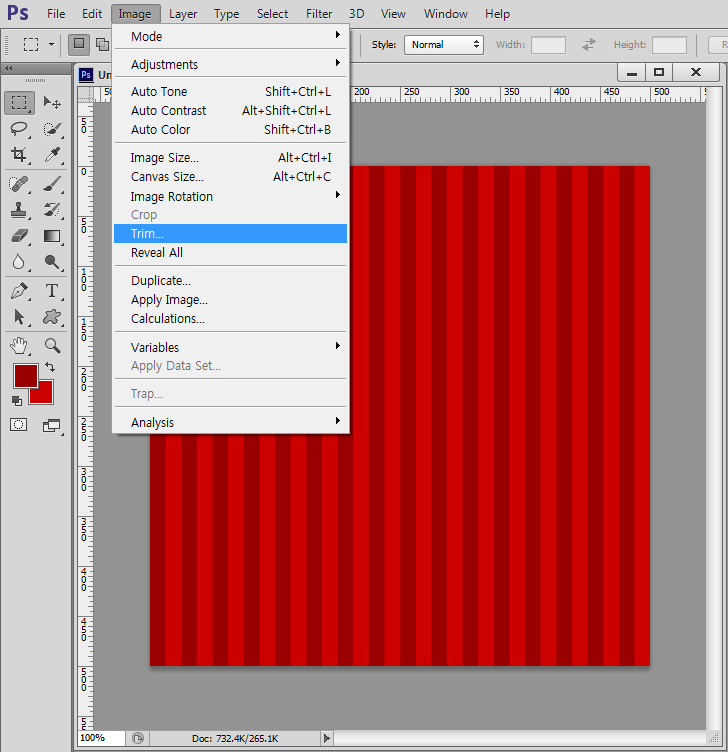Image resolution: width=728 pixels, height=752 pixels.
Task: Select the Zoom tool
Action: tap(52, 346)
